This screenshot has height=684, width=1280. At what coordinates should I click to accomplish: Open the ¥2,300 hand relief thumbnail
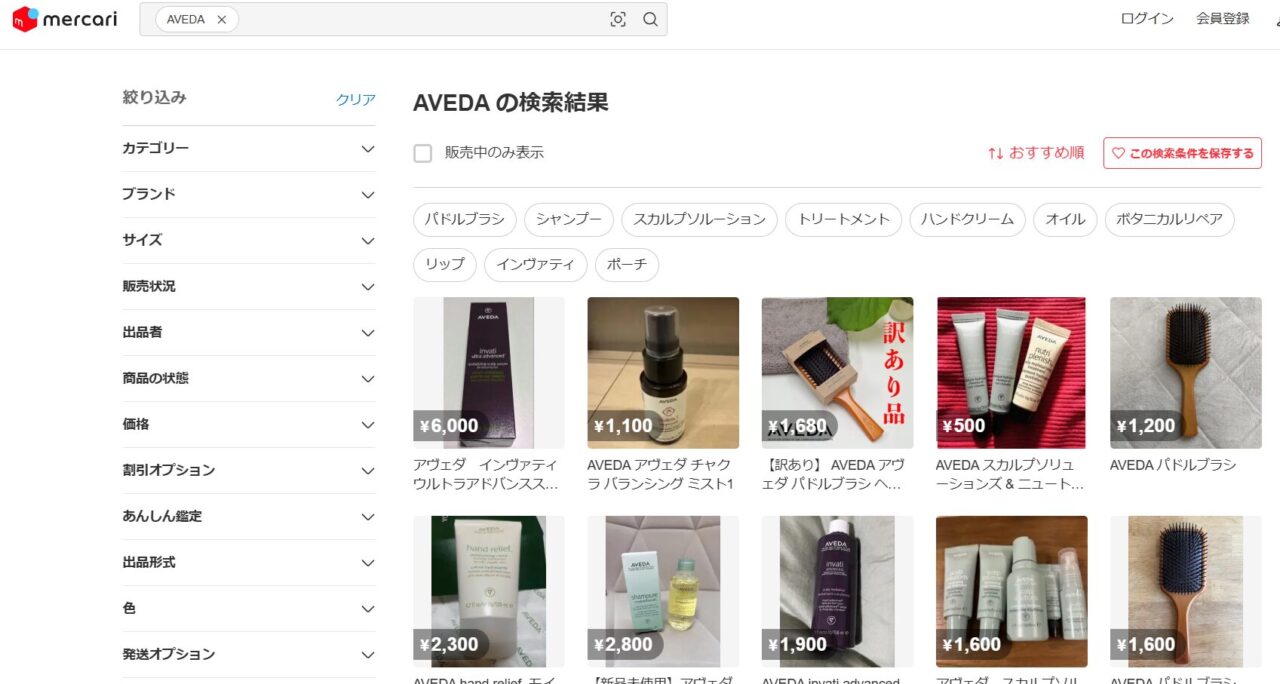[489, 592]
